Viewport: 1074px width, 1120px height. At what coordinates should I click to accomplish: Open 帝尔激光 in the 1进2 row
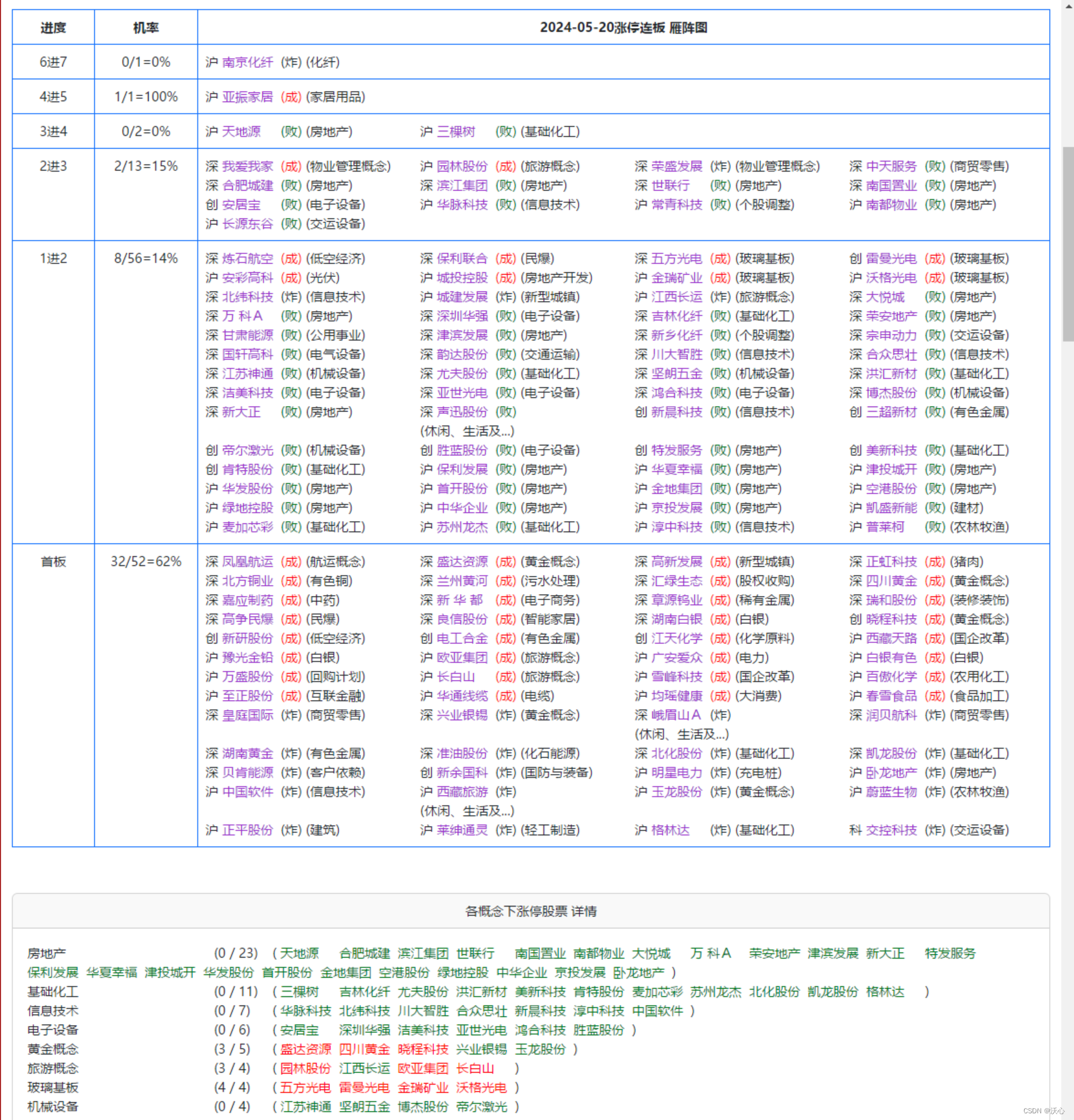(247, 450)
